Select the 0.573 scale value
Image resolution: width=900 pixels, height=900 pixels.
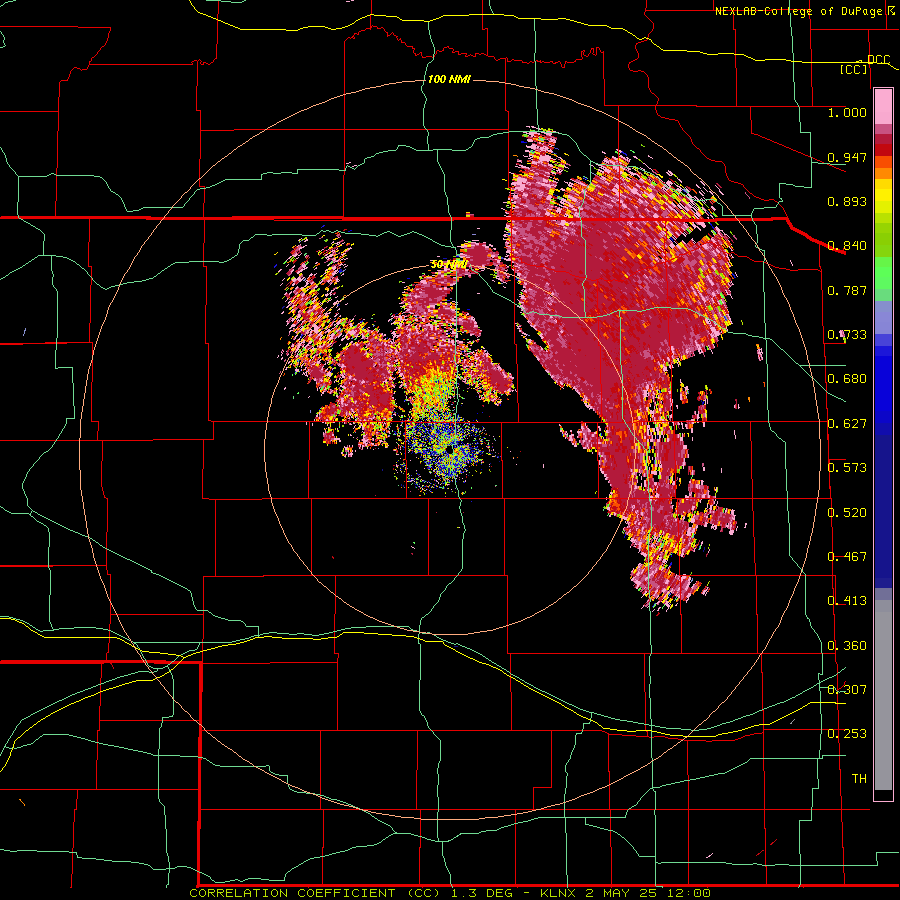847,468
